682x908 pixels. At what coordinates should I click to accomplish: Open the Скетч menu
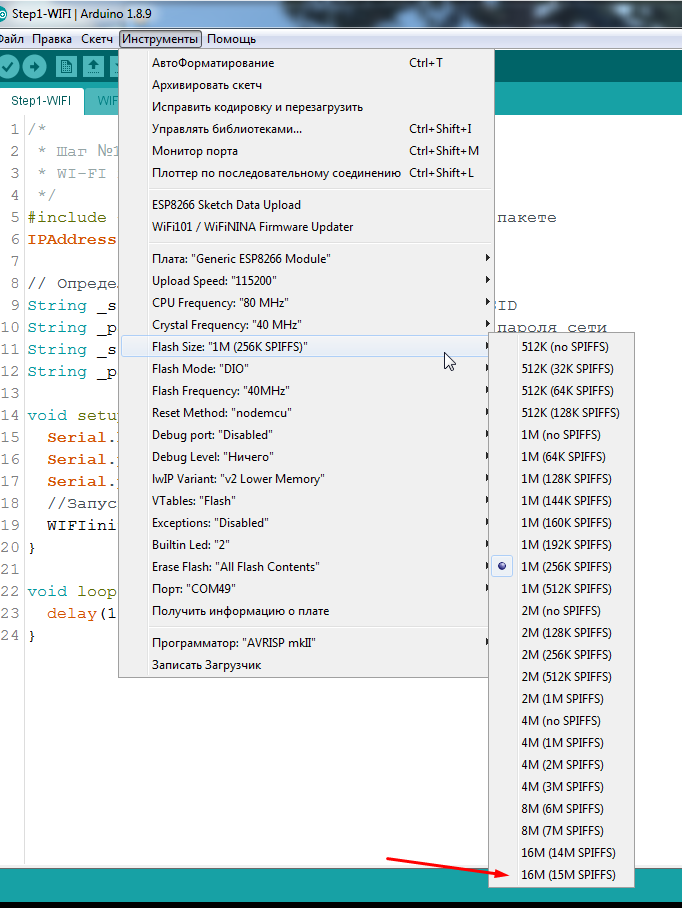[x=97, y=39]
